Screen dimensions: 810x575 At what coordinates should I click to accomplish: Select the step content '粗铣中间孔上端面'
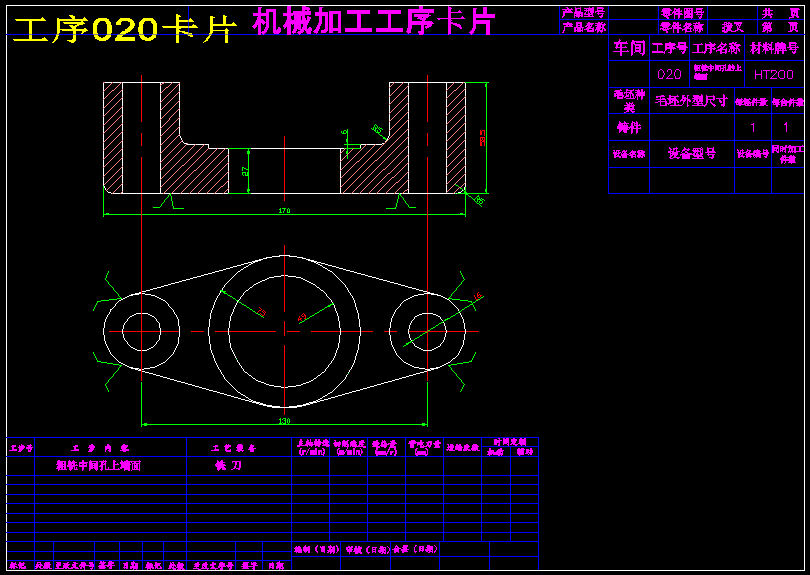(98, 465)
